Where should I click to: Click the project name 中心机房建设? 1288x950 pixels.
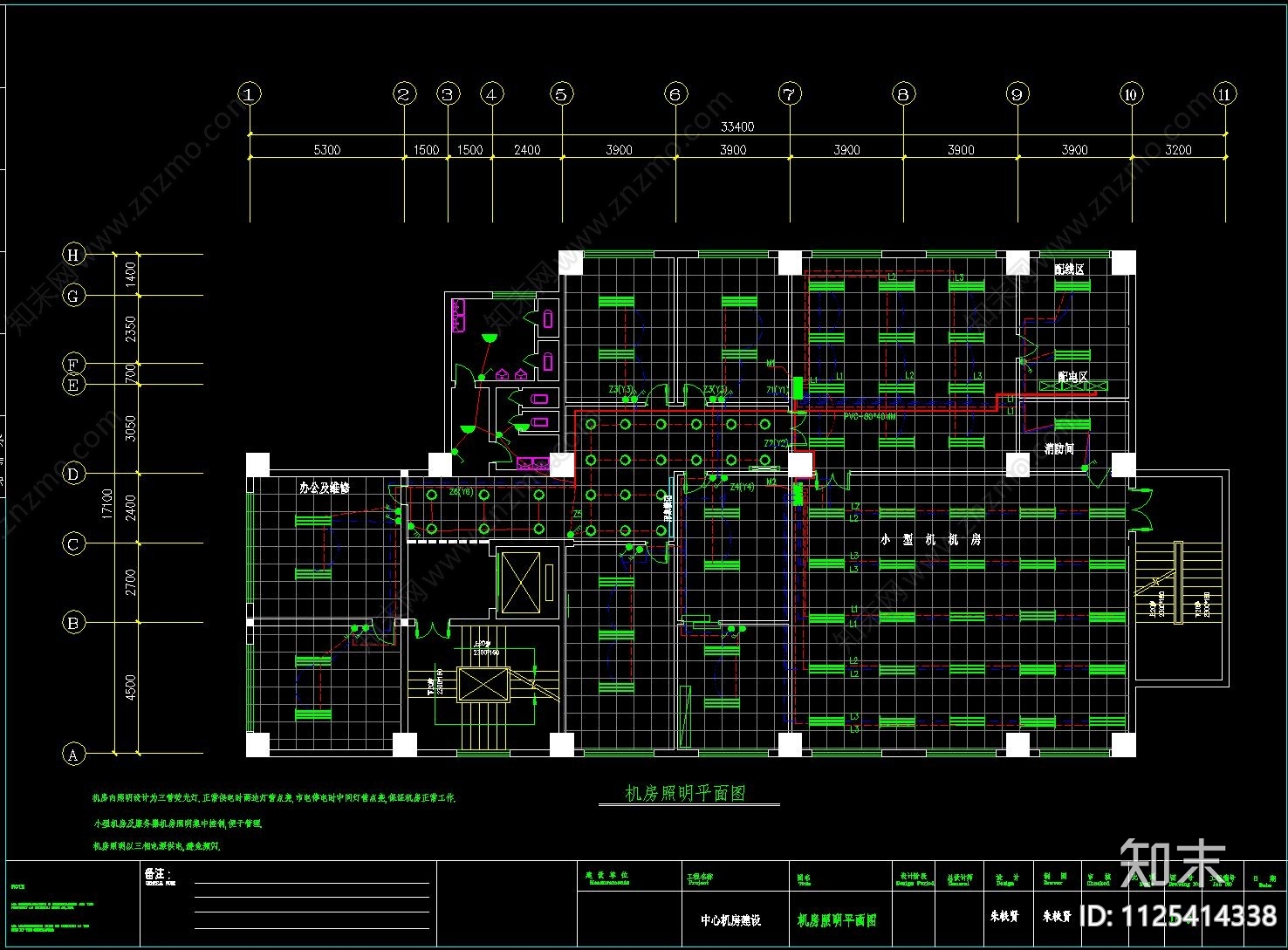(730, 920)
